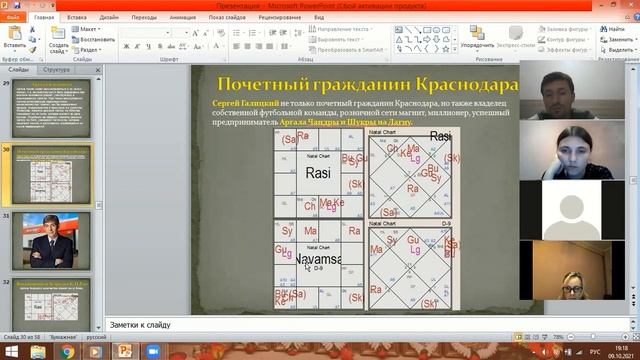640x360 pixels.
Task: Toggle bold (Ж) formatting
Action: click(126, 47)
